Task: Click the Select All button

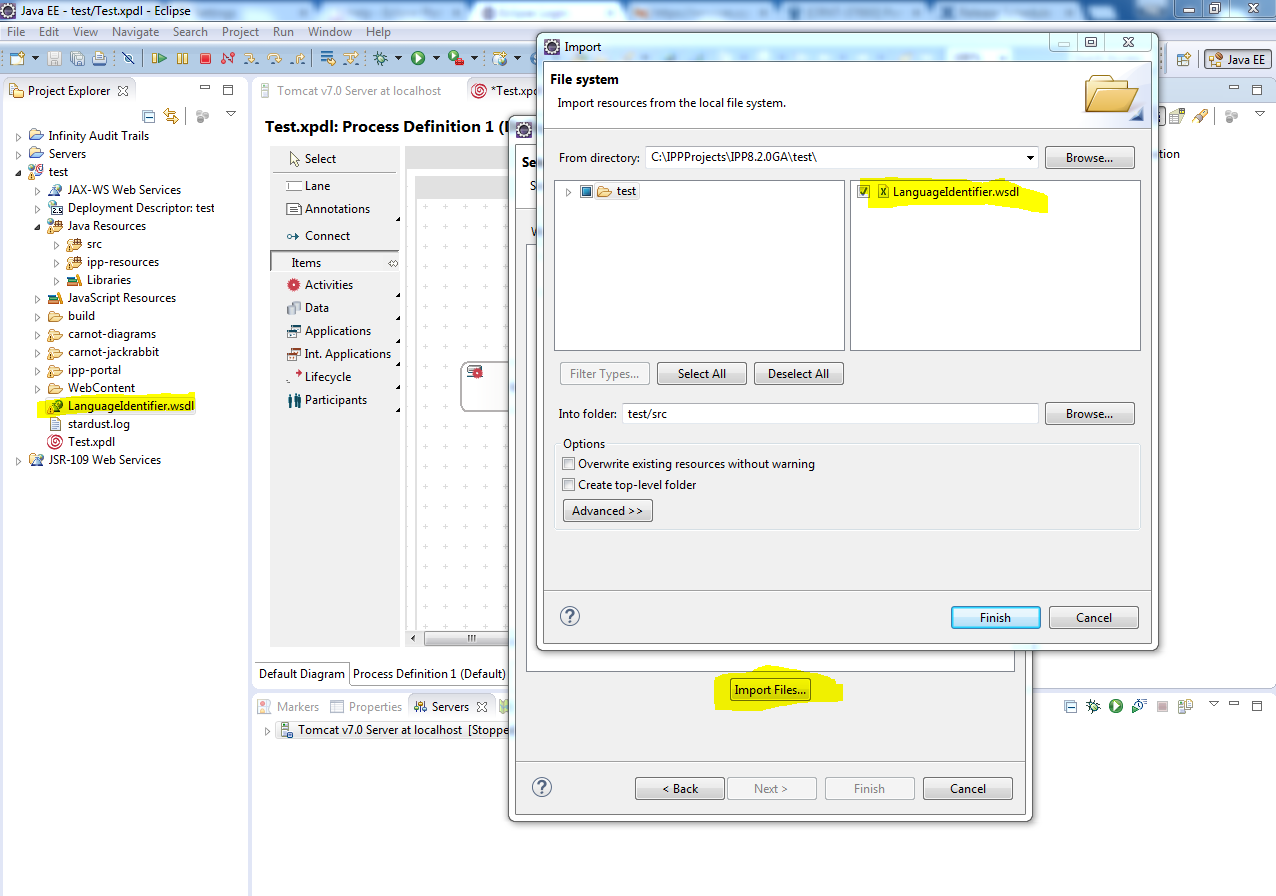Action: pyautogui.click(x=702, y=374)
